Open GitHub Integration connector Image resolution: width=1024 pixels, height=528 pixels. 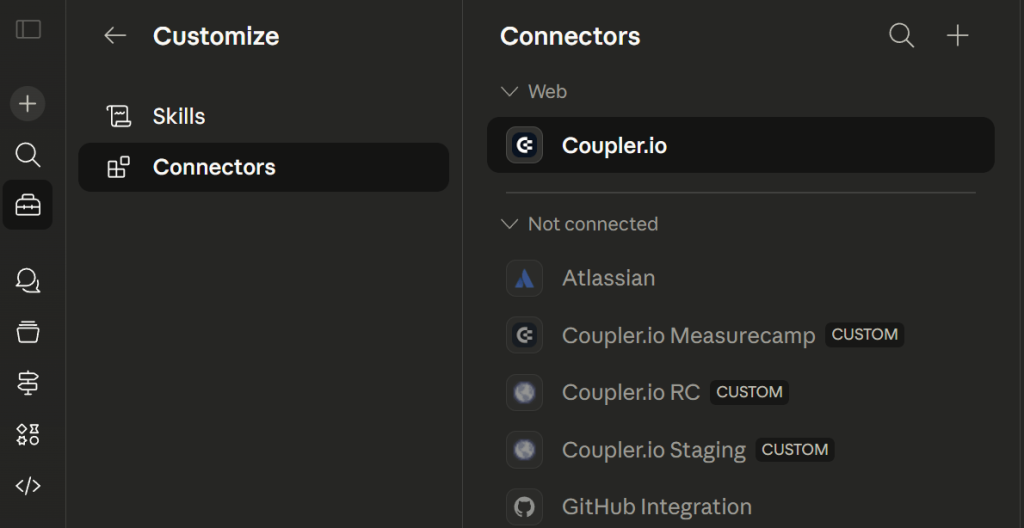[x=656, y=507]
